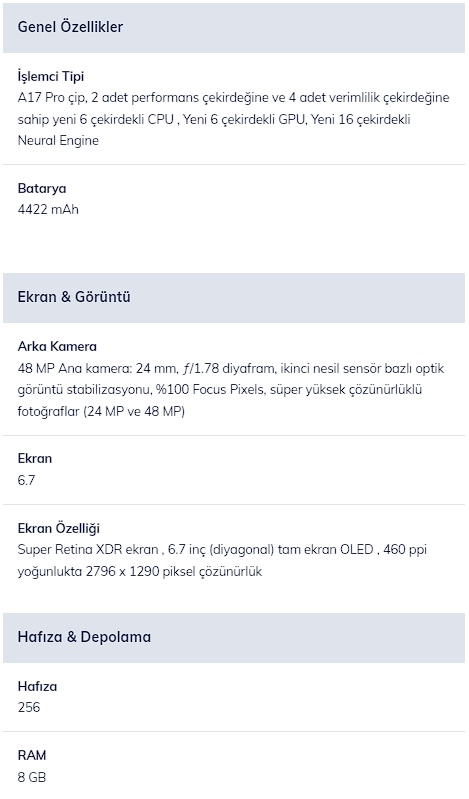Click the 48 MP Ana kamera description
469x799 pixels.
[231, 389]
